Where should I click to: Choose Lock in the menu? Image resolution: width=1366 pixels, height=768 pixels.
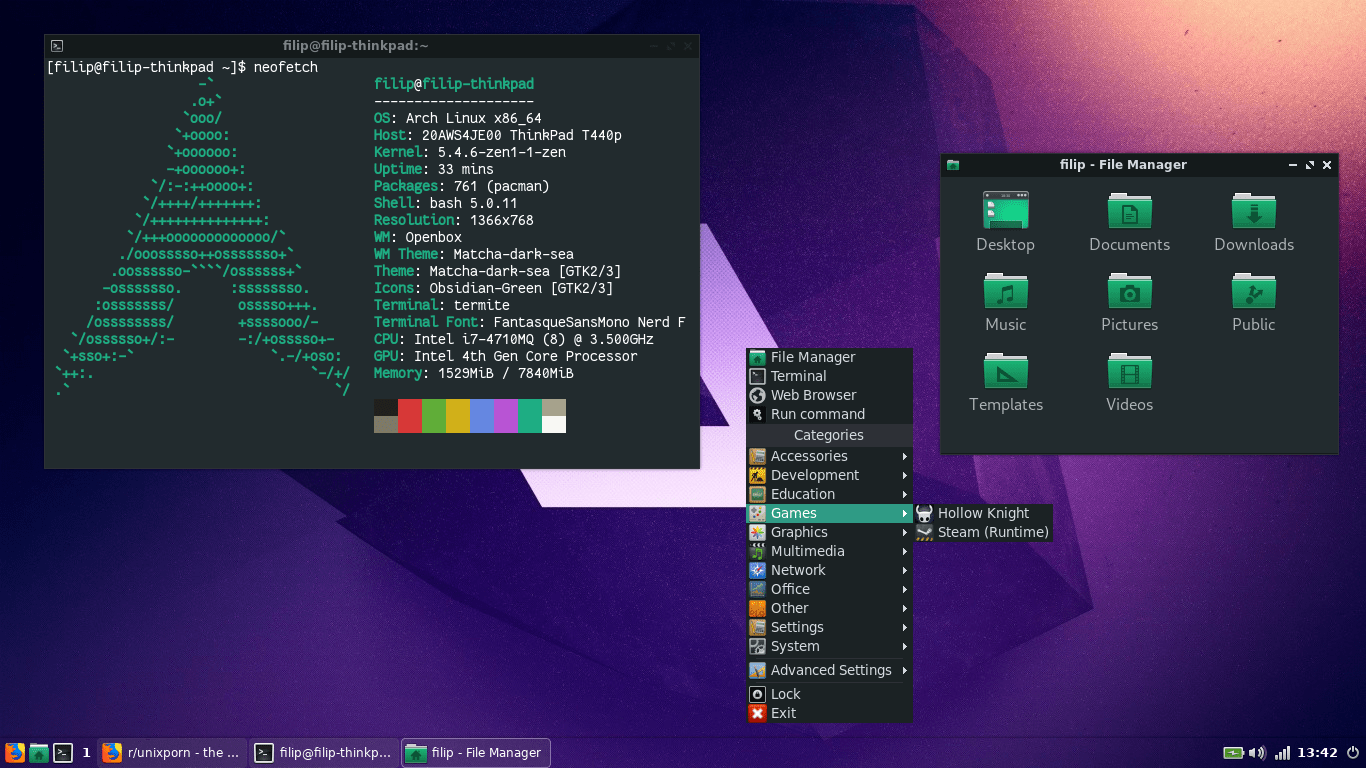829,694
